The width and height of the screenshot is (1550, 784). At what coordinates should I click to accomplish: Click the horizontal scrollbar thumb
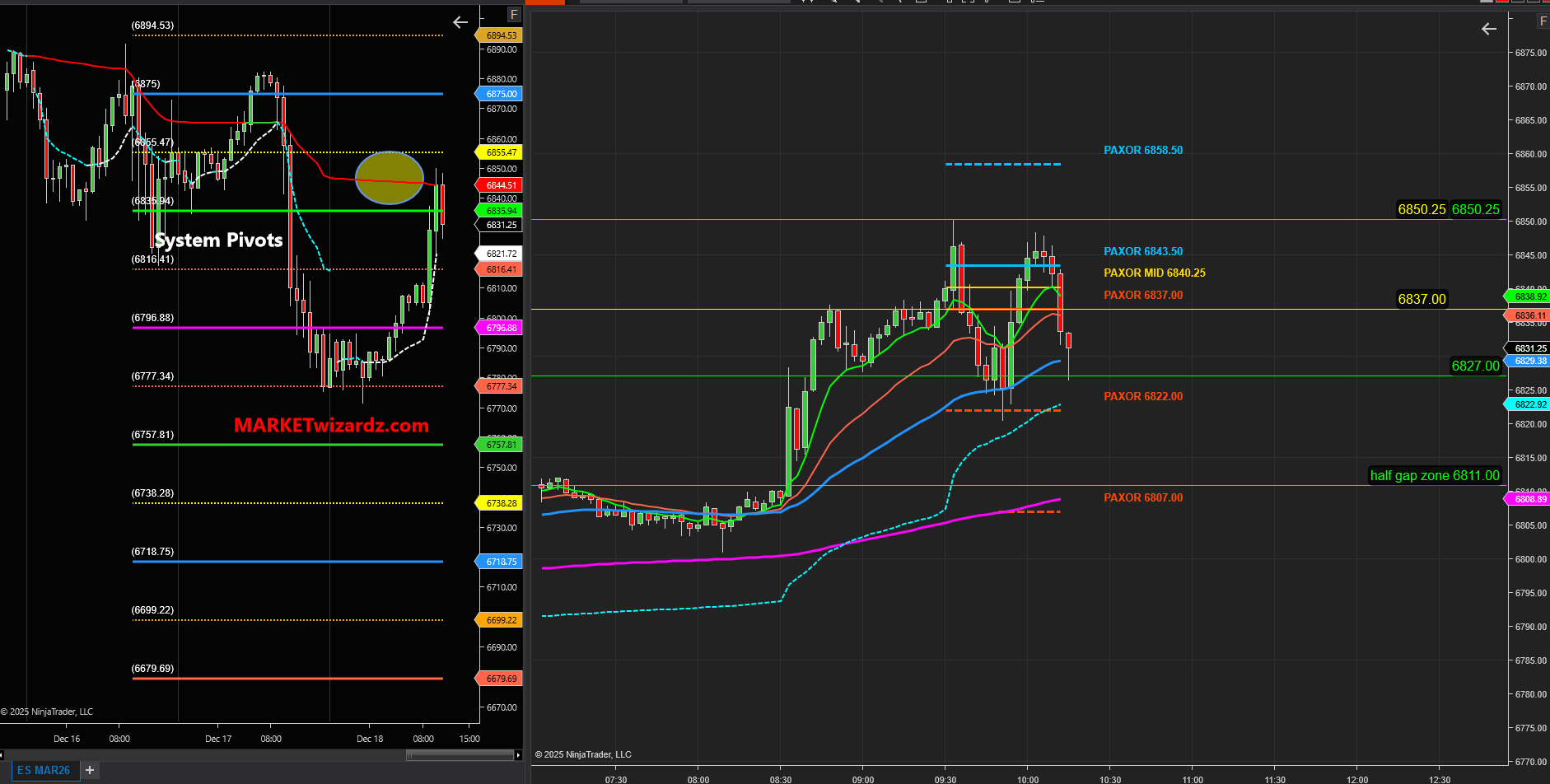click(460, 754)
